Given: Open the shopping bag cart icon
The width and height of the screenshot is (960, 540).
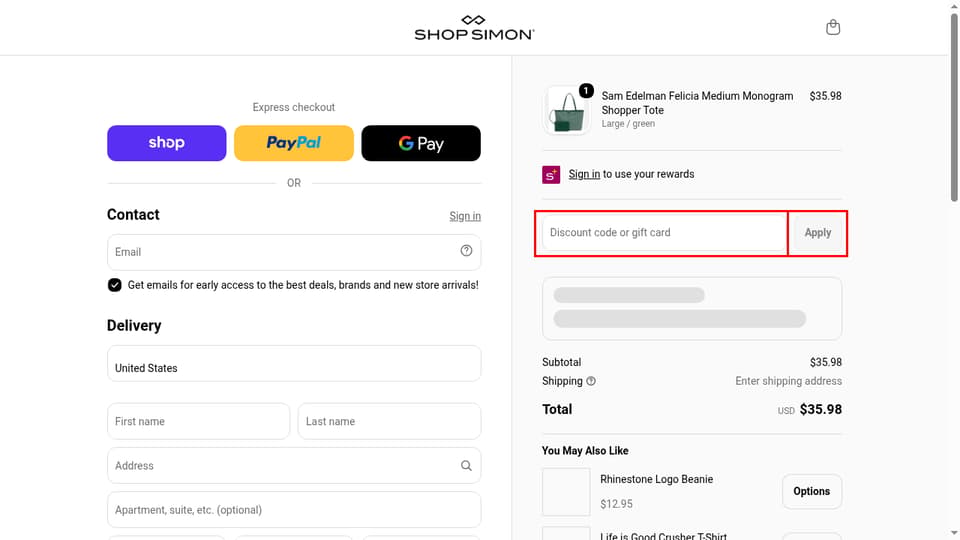Looking at the screenshot, I should 833,28.
